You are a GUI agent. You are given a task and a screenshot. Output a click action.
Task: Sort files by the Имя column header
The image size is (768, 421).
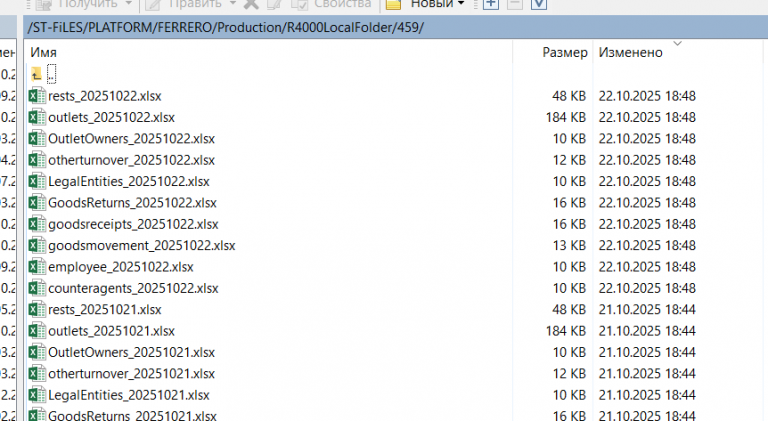pyautogui.click(x=44, y=52)
